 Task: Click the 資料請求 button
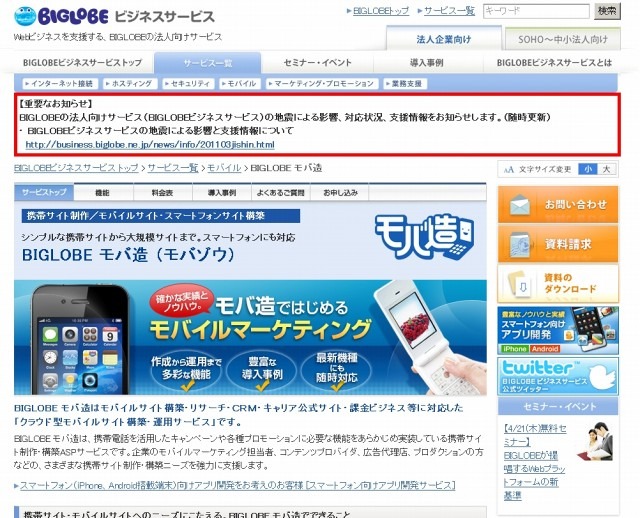[x=558, y=244]
